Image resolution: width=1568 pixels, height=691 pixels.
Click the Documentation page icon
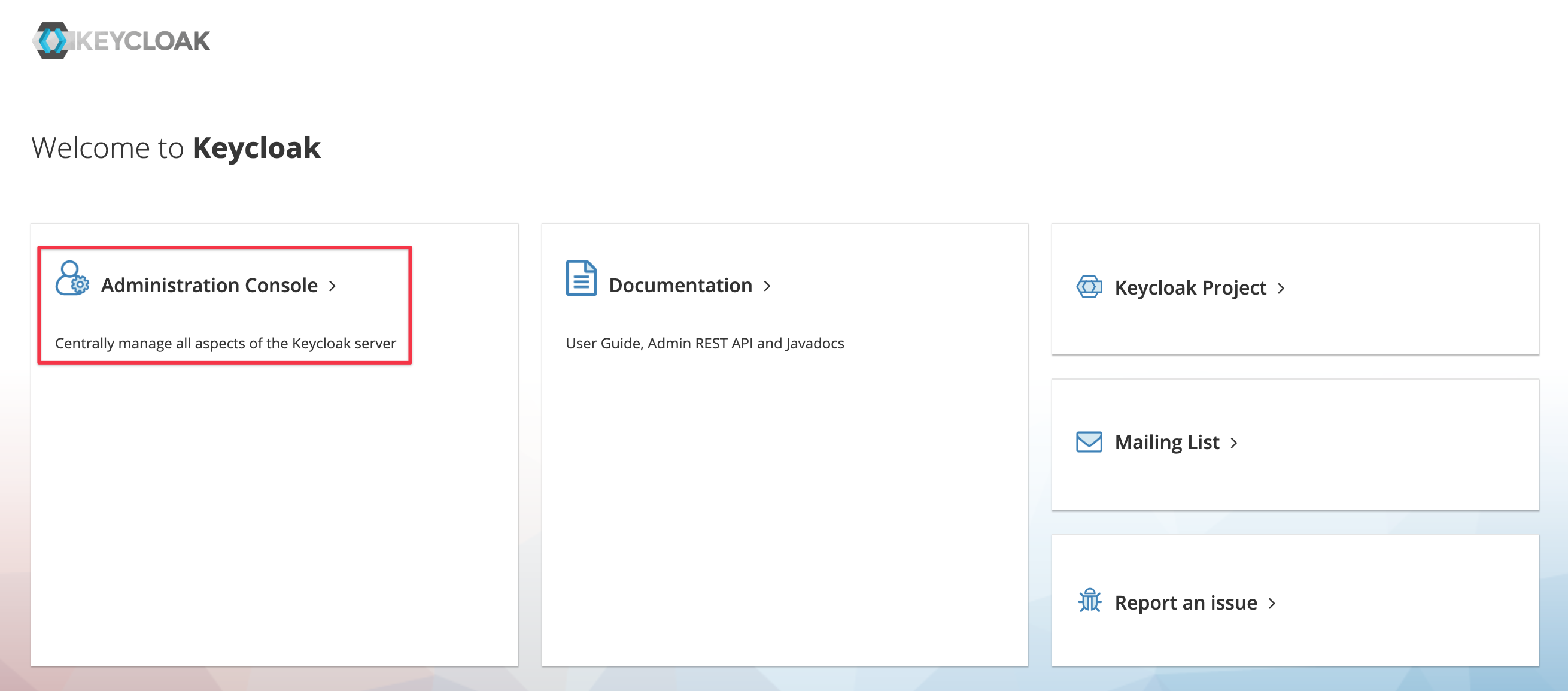[581, 278]
